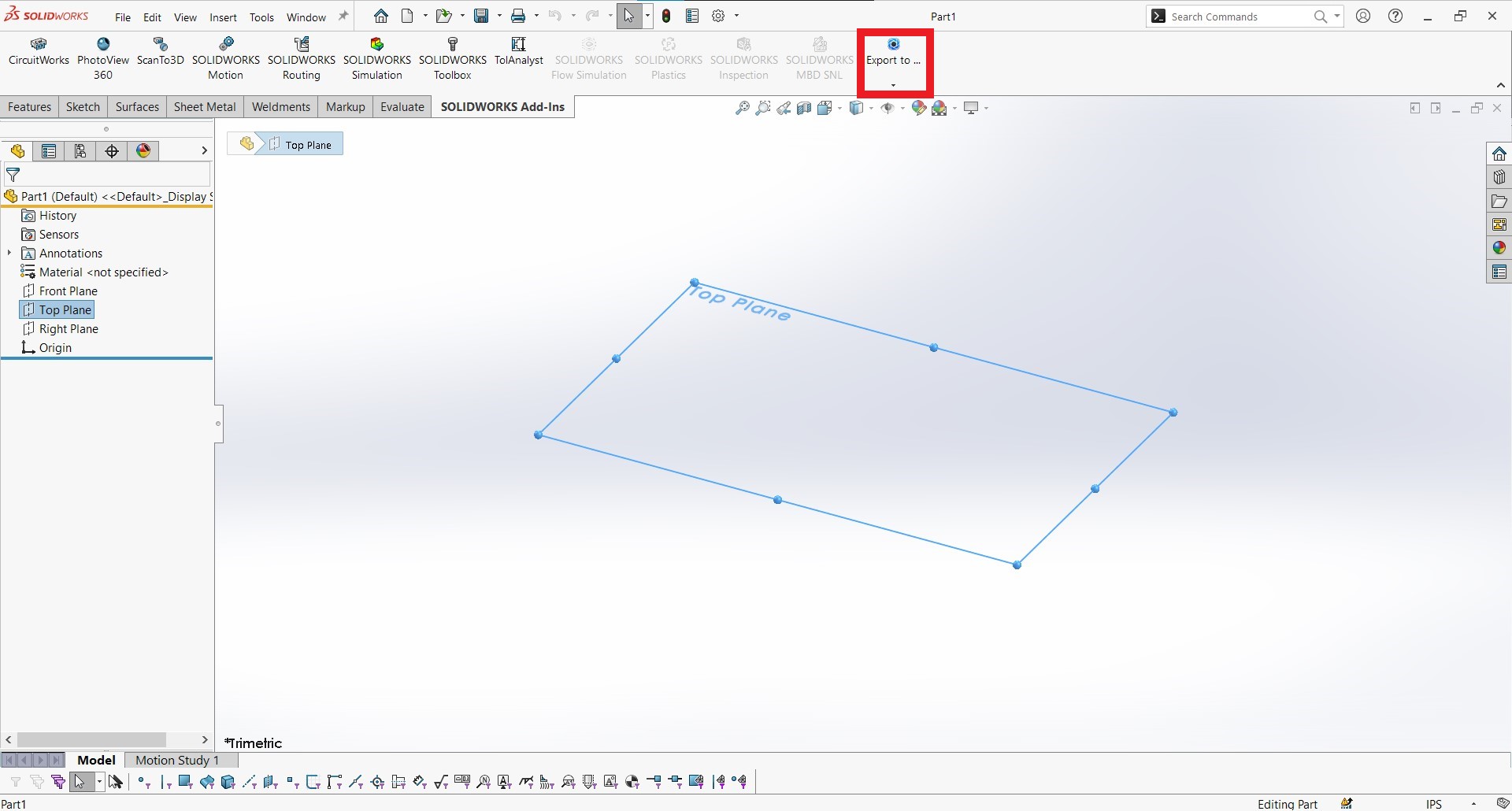This screenshot has height=811, width=1512.
Task: Open the DimXpertManager tab icon
Action: tap(112, 151)
